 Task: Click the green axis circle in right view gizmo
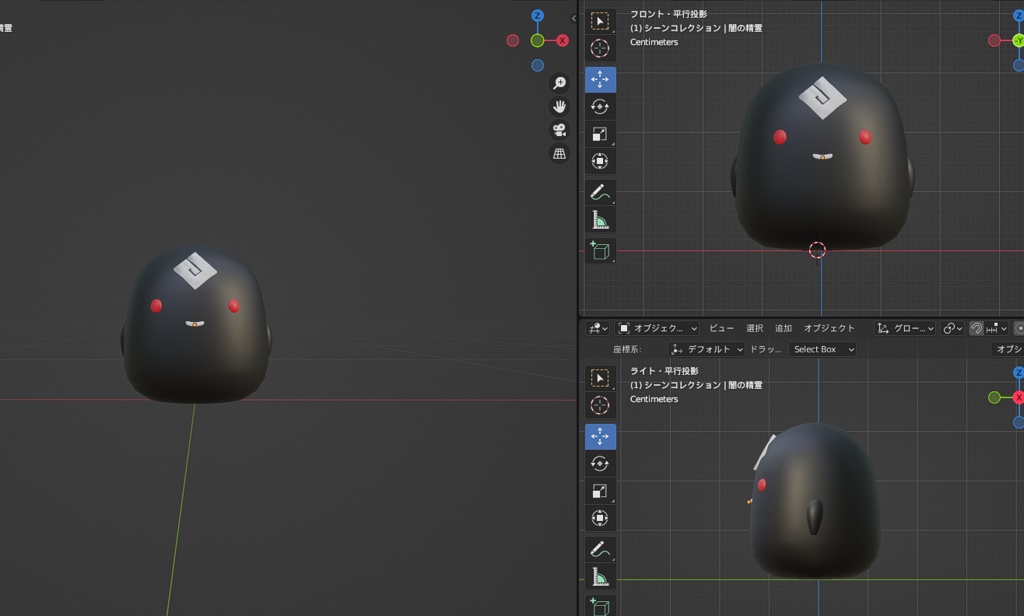994,397
